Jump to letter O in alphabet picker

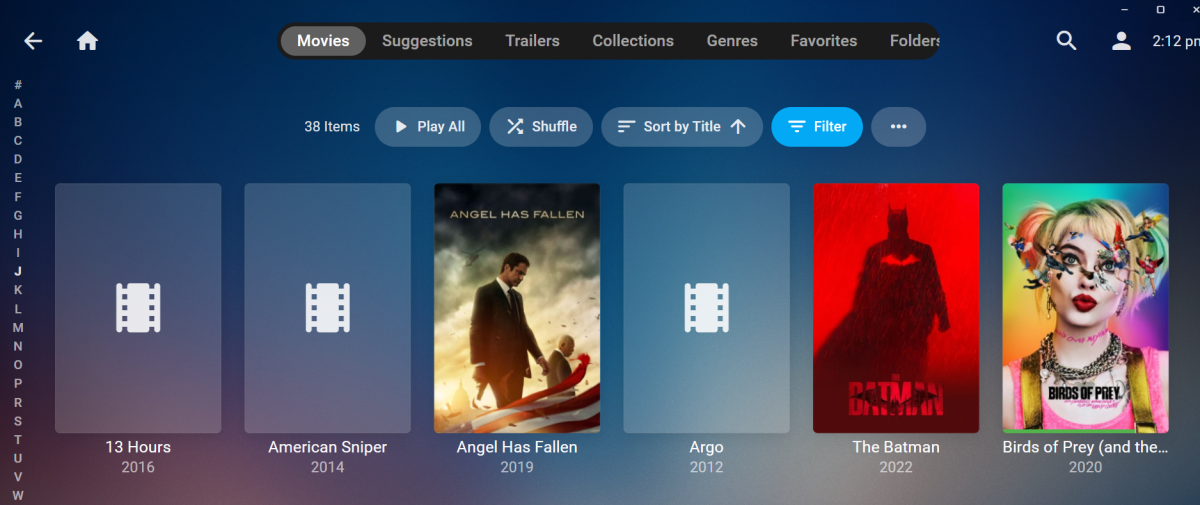[x=18, y=365]
